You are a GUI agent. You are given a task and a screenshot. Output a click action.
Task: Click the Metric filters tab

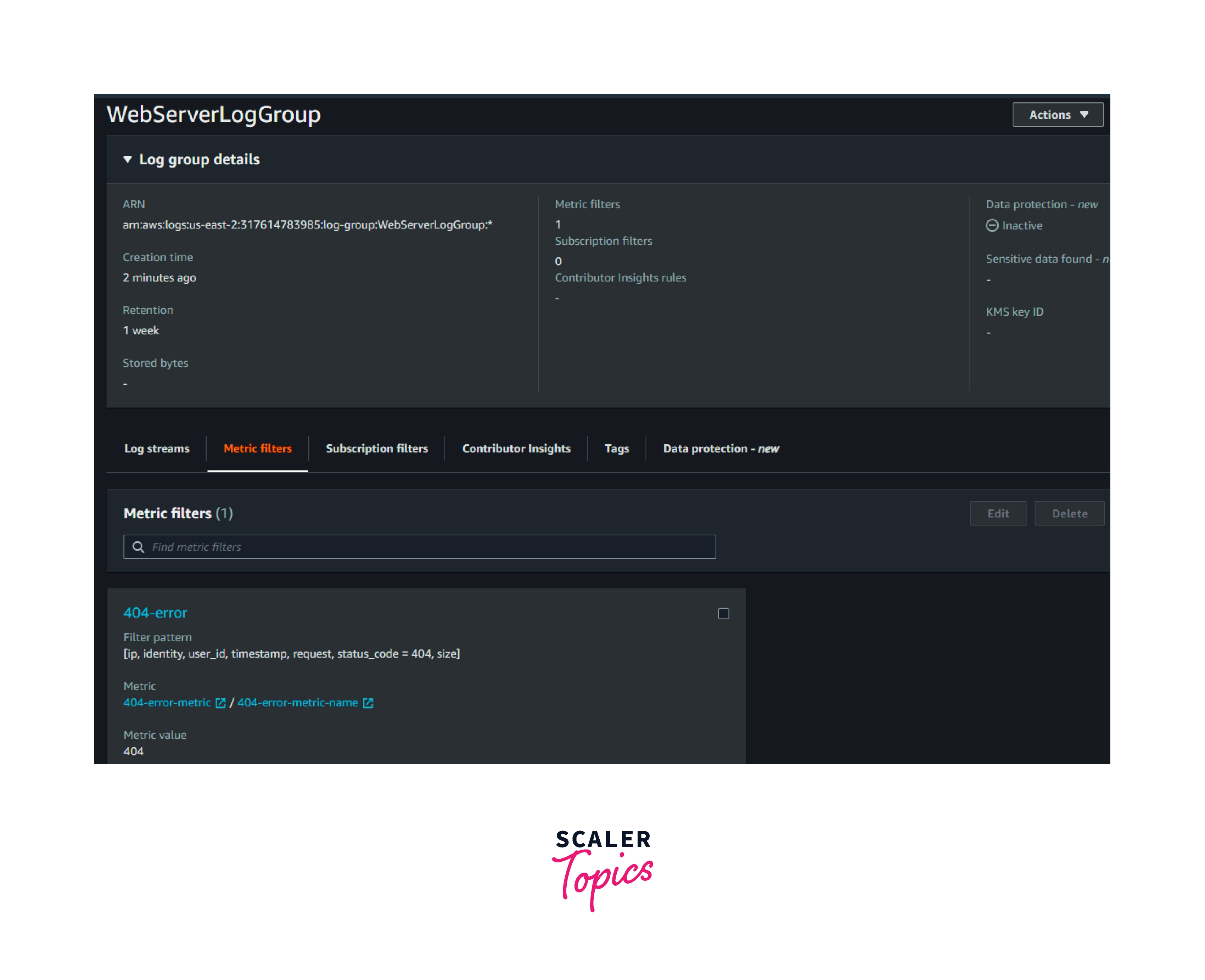coord(258,449)
